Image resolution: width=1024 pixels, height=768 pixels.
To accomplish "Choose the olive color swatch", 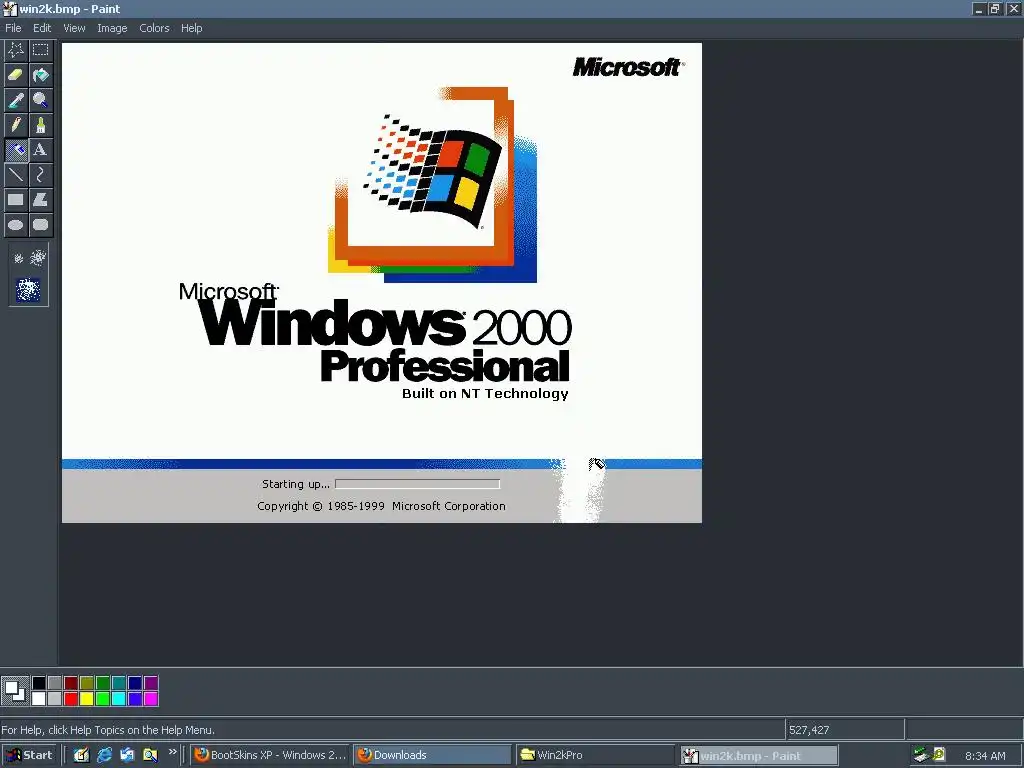I will [x=87, y=683].
